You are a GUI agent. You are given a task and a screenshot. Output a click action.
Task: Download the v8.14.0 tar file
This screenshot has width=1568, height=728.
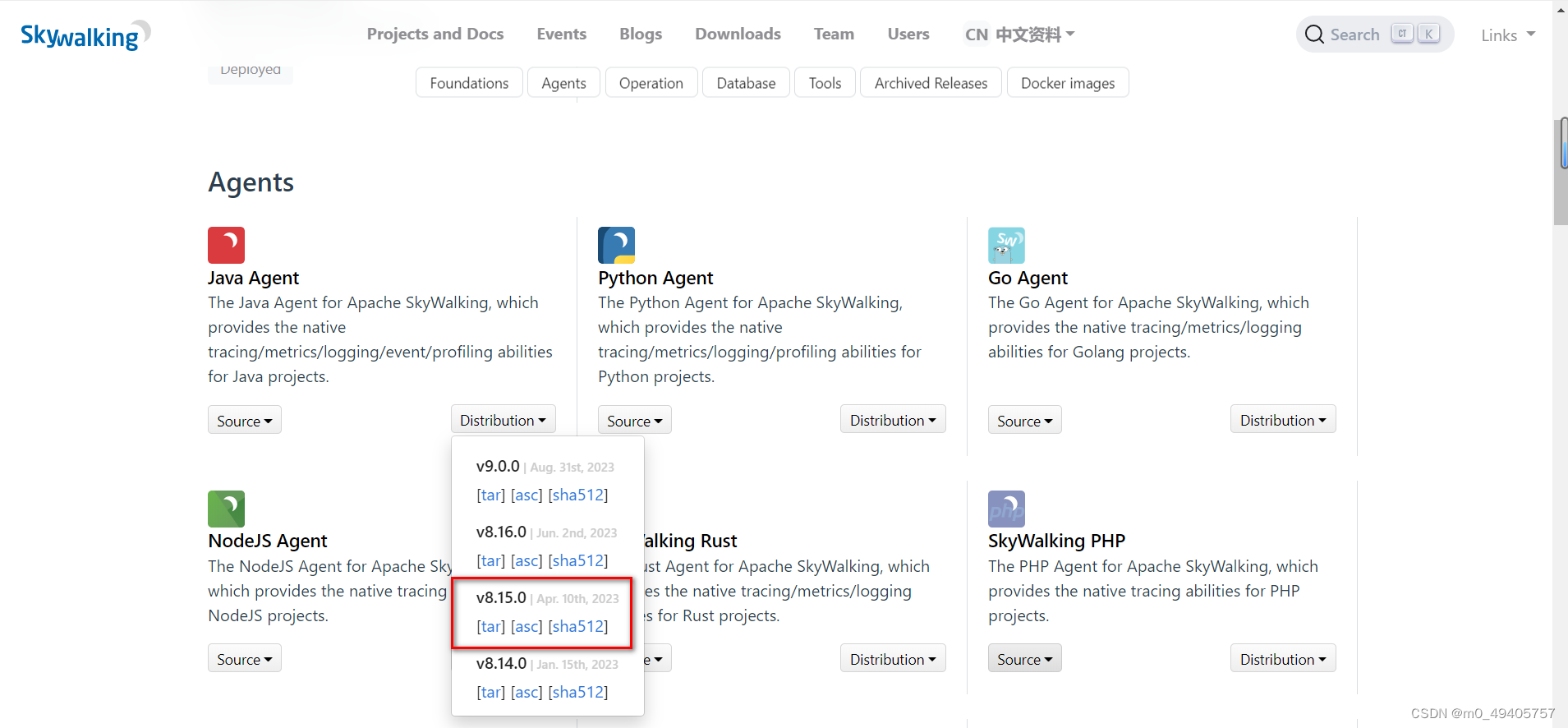(491, 693)
